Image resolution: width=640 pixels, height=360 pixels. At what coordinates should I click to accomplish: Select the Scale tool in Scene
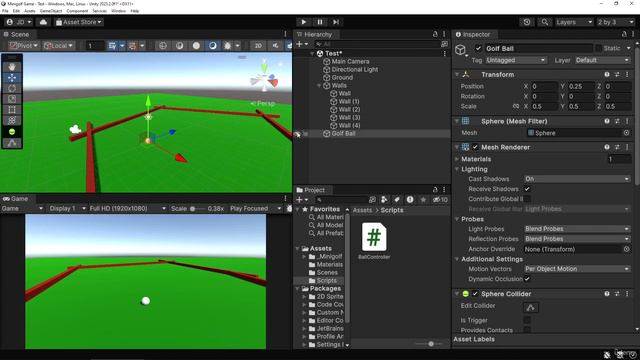click(12, 99)
